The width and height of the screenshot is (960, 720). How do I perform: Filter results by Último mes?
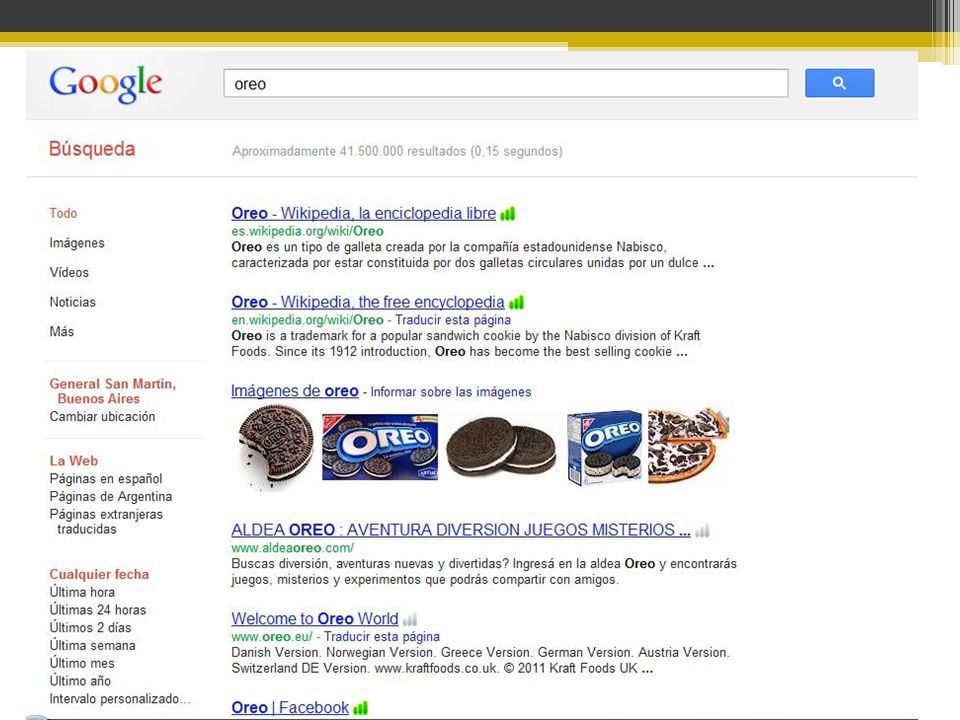click(x=82, y=663)
